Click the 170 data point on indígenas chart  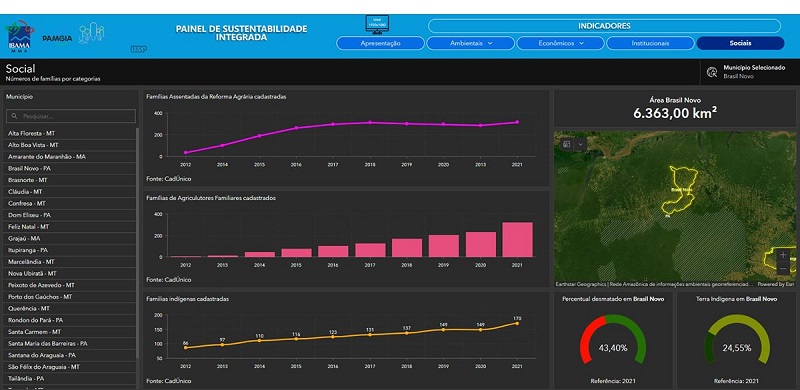coord(517,323)
